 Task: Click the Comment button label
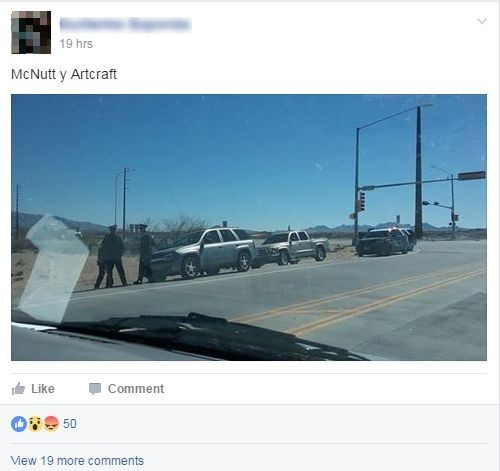136,389
